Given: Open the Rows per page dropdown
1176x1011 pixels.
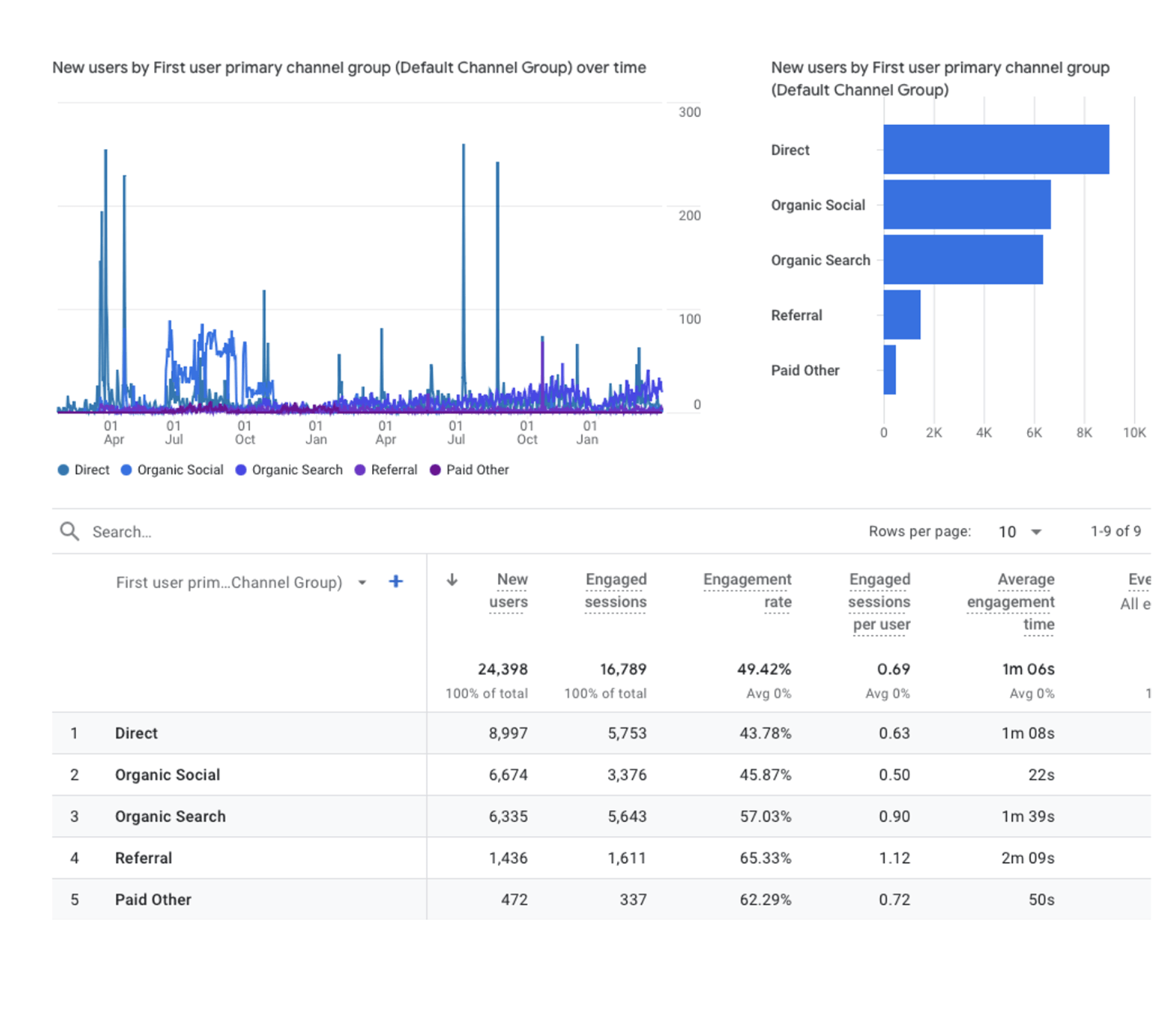Looking at the screenshot, I should click(1020, 532).
